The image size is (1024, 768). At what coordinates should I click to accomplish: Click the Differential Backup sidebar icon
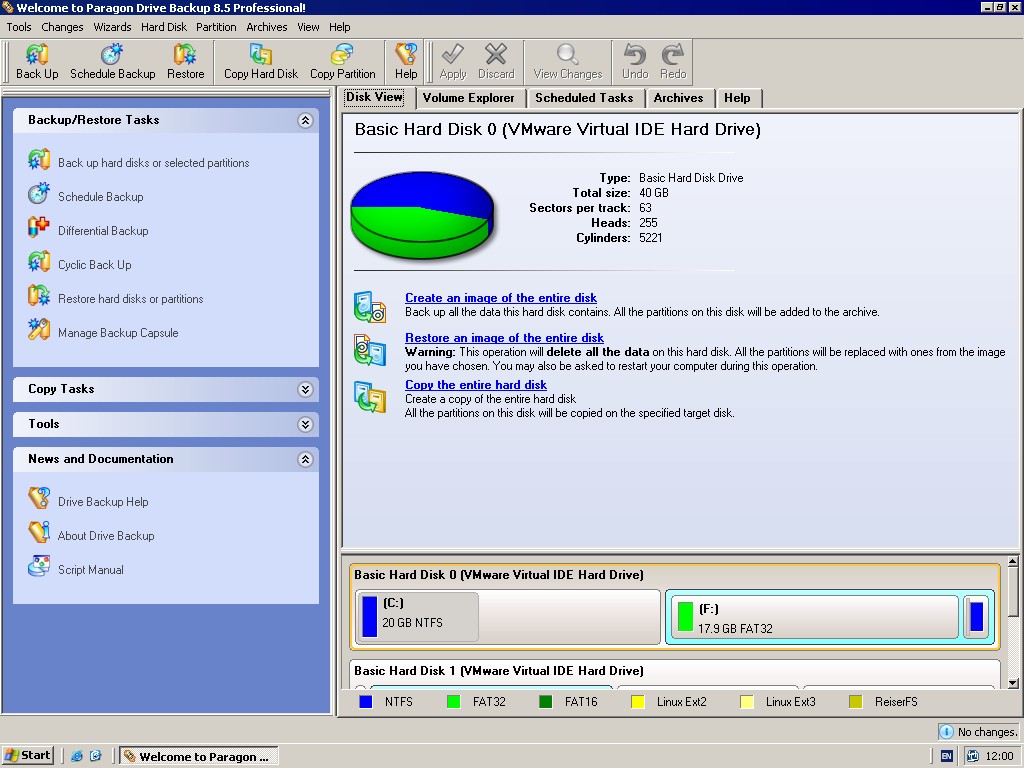click(x=39, y=228)
